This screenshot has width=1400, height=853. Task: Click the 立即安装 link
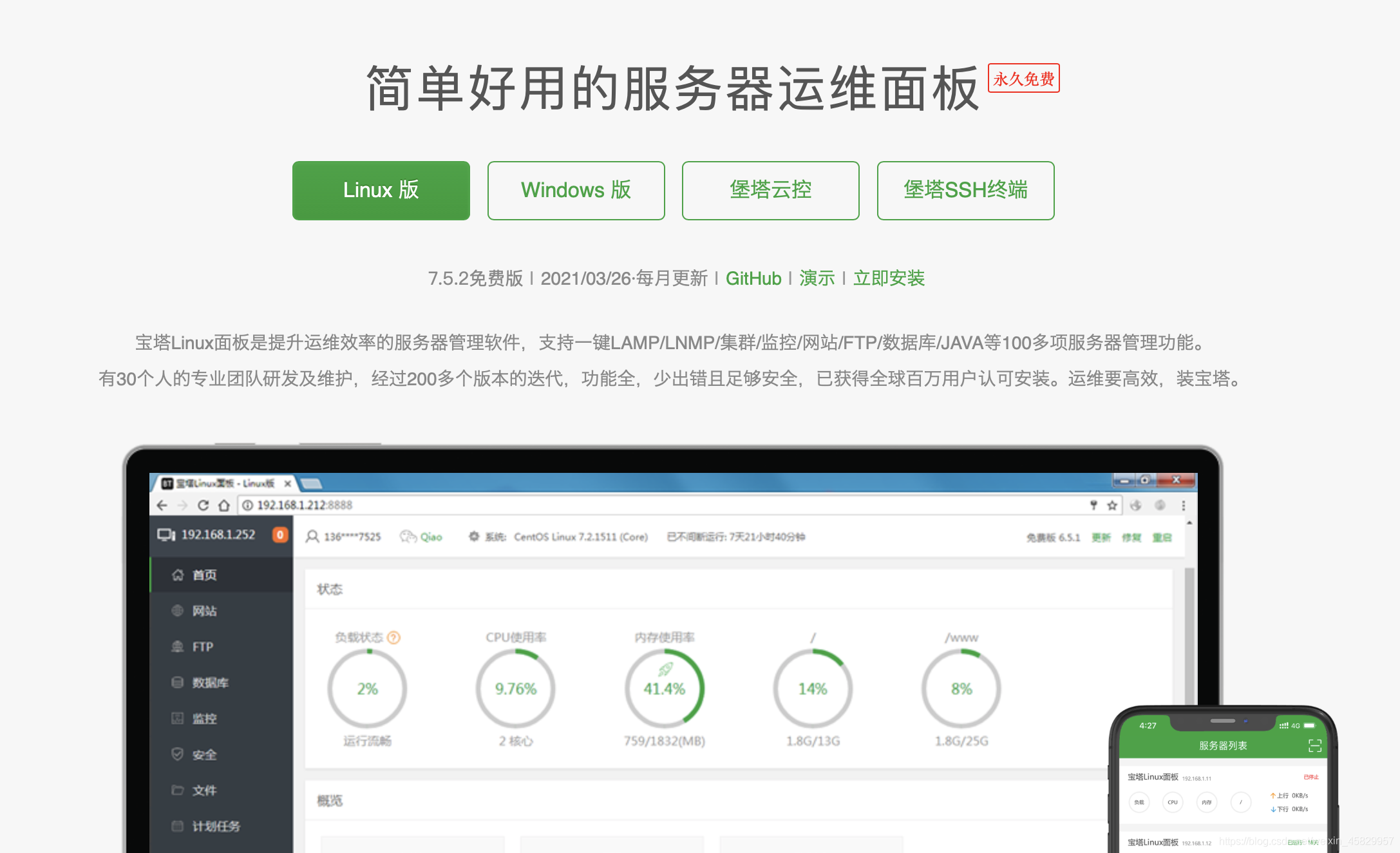click(889, 278)
